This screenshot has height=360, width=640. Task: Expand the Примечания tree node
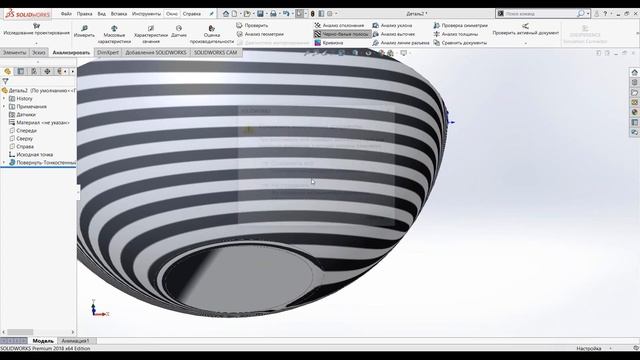[x=4, y=107]
